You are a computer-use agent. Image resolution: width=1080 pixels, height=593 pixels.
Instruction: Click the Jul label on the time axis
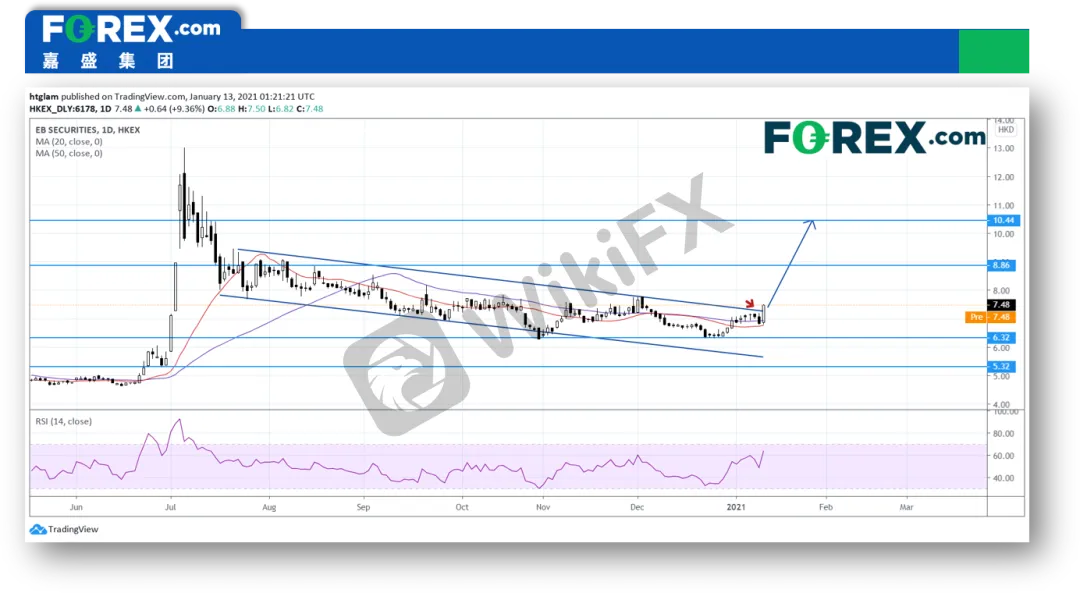coord(170,507)
